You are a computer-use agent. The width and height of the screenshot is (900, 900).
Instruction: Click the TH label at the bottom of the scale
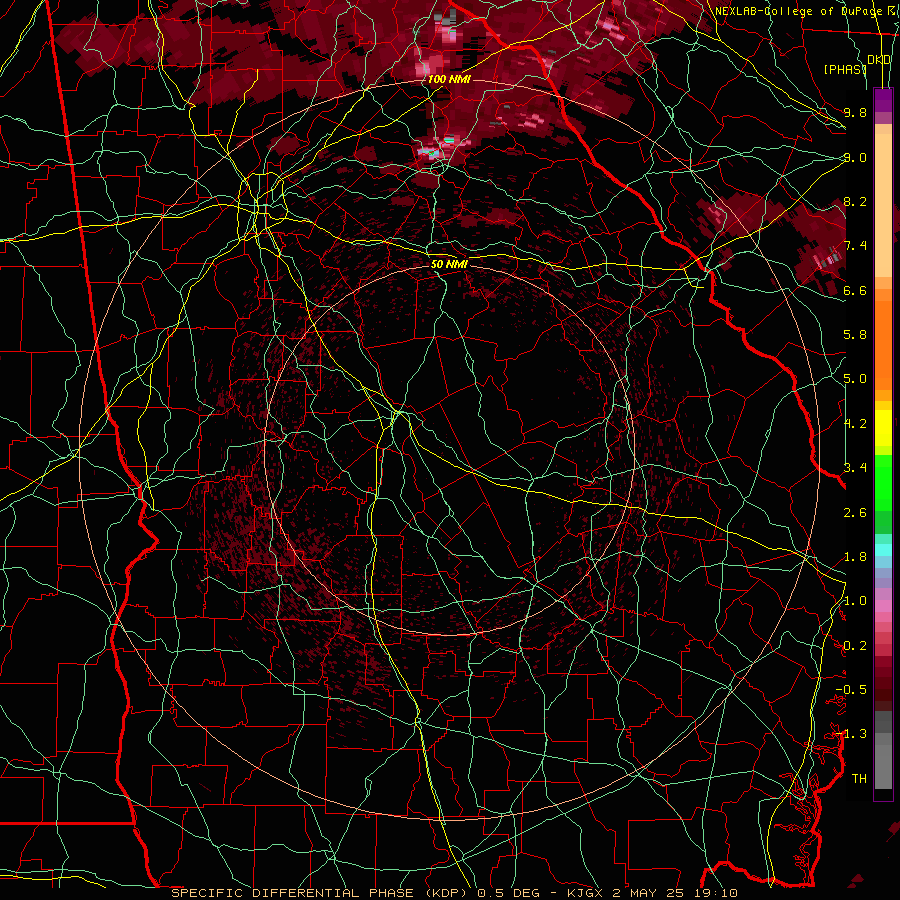pos(859,779)
